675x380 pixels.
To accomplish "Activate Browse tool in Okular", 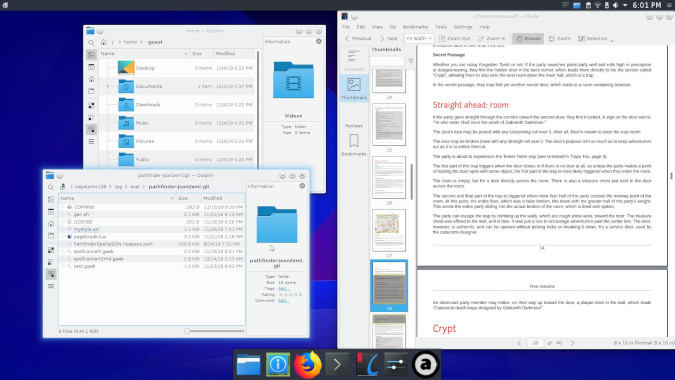I will (528, 38).
